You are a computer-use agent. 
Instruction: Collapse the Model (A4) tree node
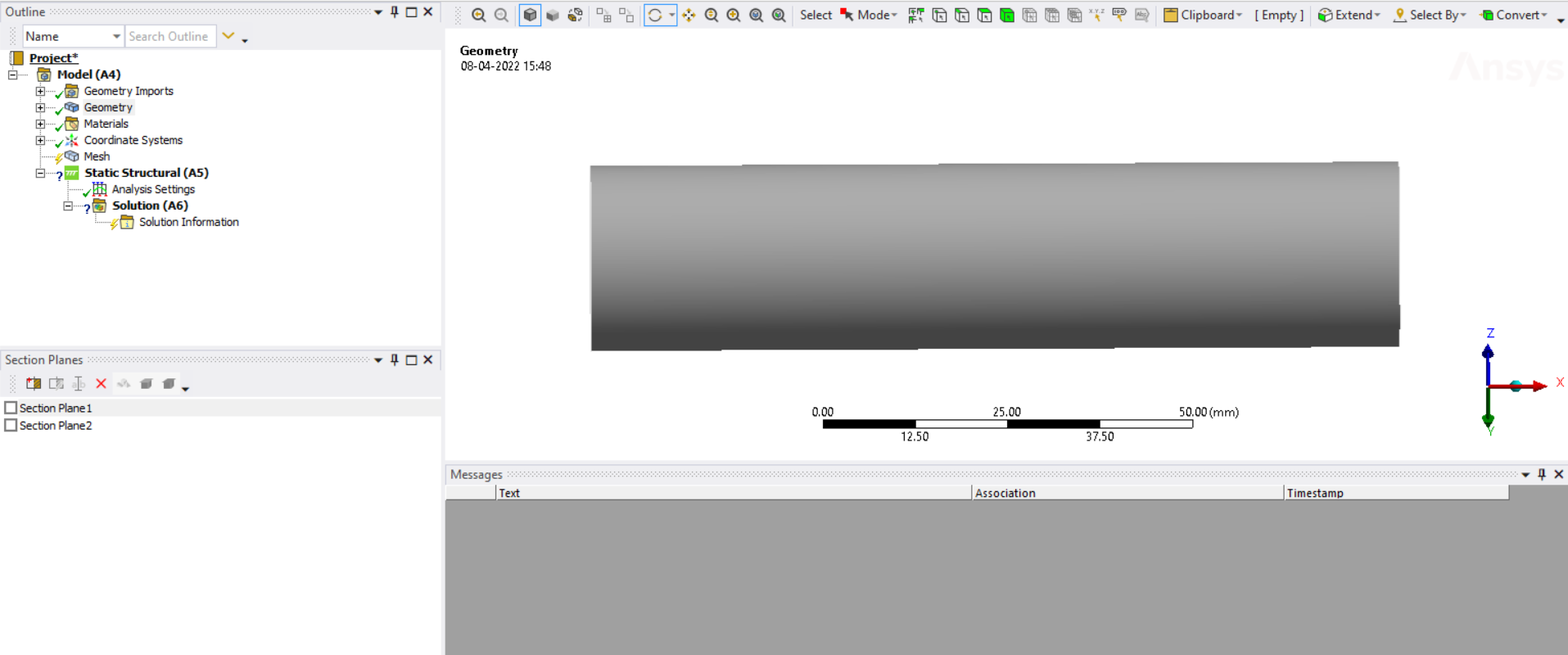12,75
